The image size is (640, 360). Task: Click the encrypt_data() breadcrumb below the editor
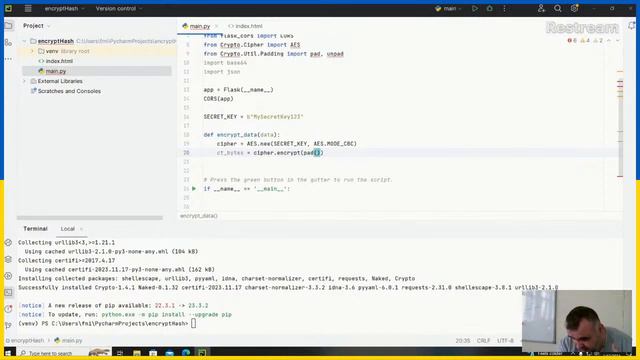199,216
